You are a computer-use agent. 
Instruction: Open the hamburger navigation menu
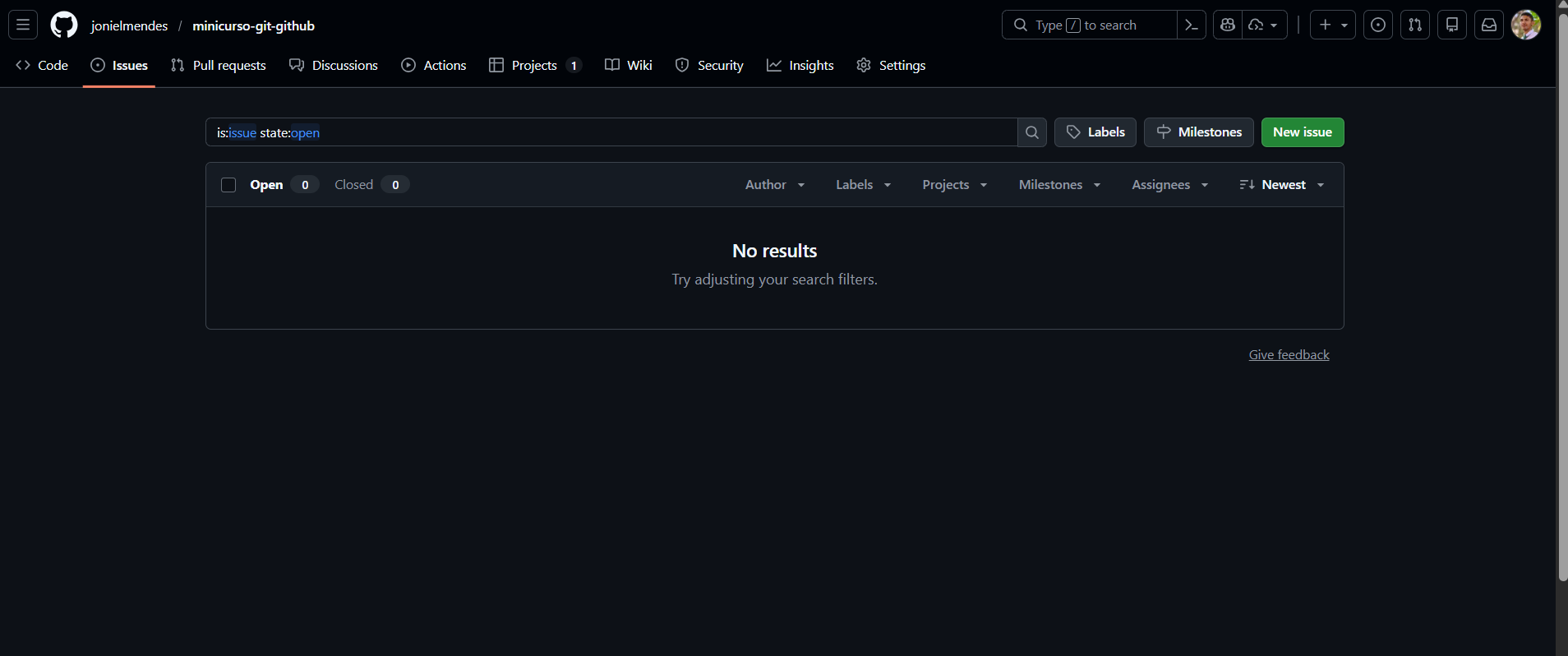tap(23, 25)
